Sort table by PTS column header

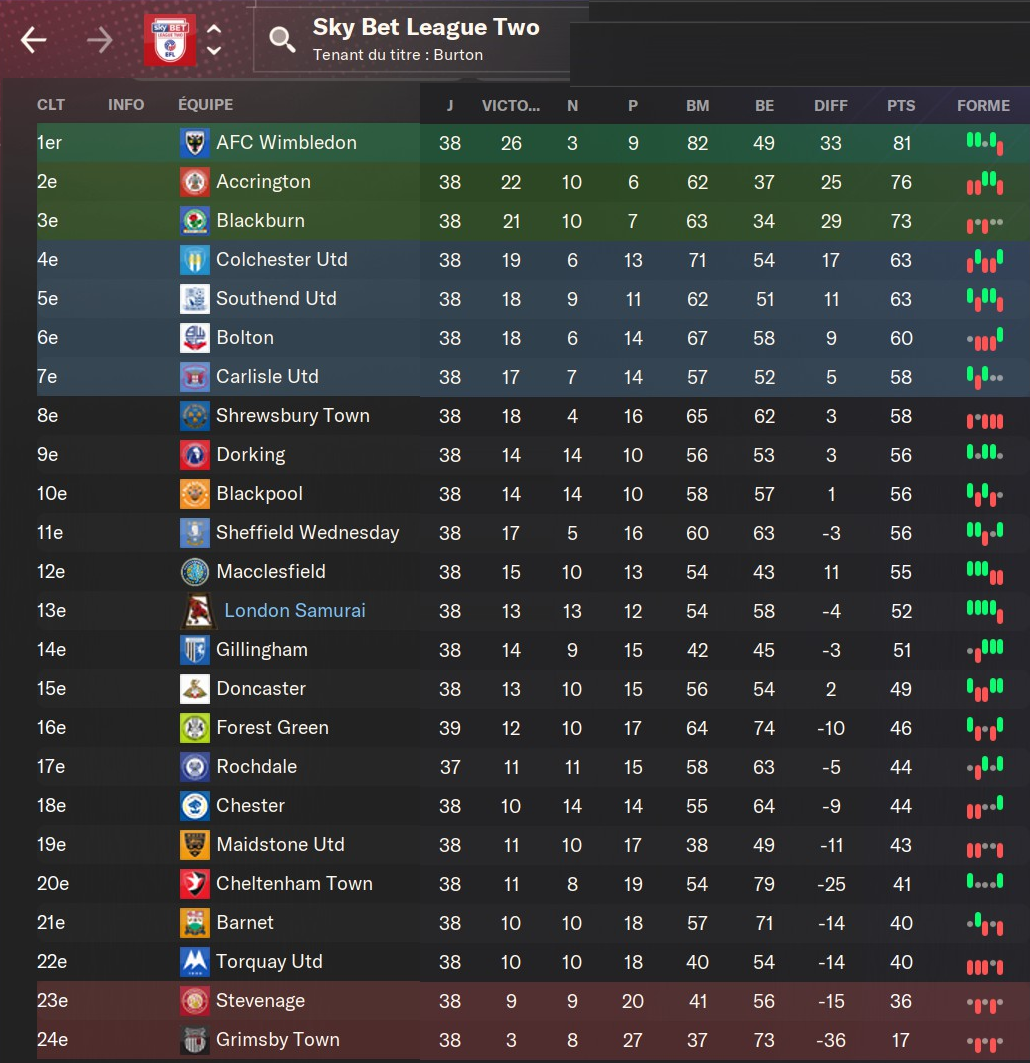pos(901,105)
